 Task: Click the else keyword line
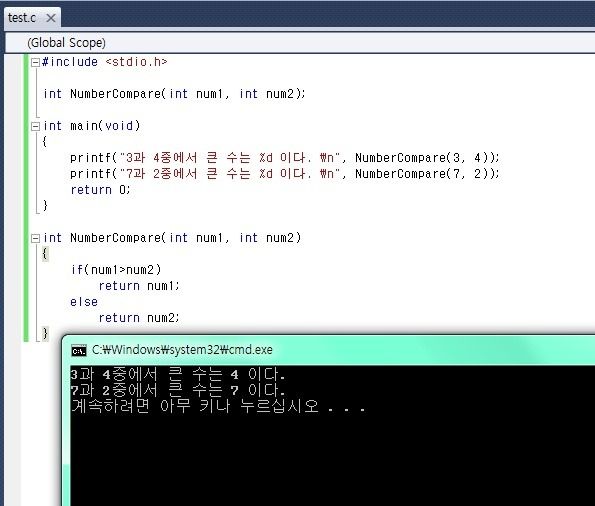pyautogui.click(x=84, y=302)
